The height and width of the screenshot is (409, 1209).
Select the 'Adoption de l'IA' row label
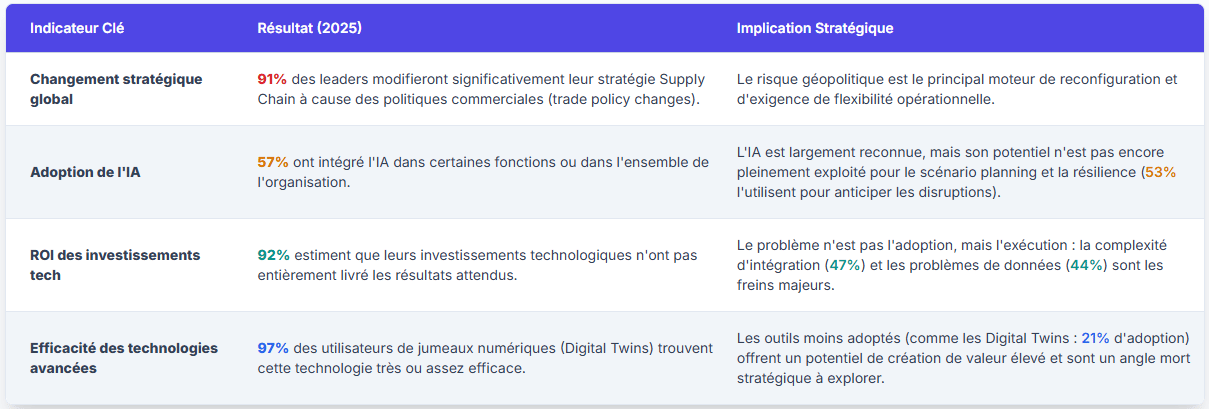[x=85, y=172]
